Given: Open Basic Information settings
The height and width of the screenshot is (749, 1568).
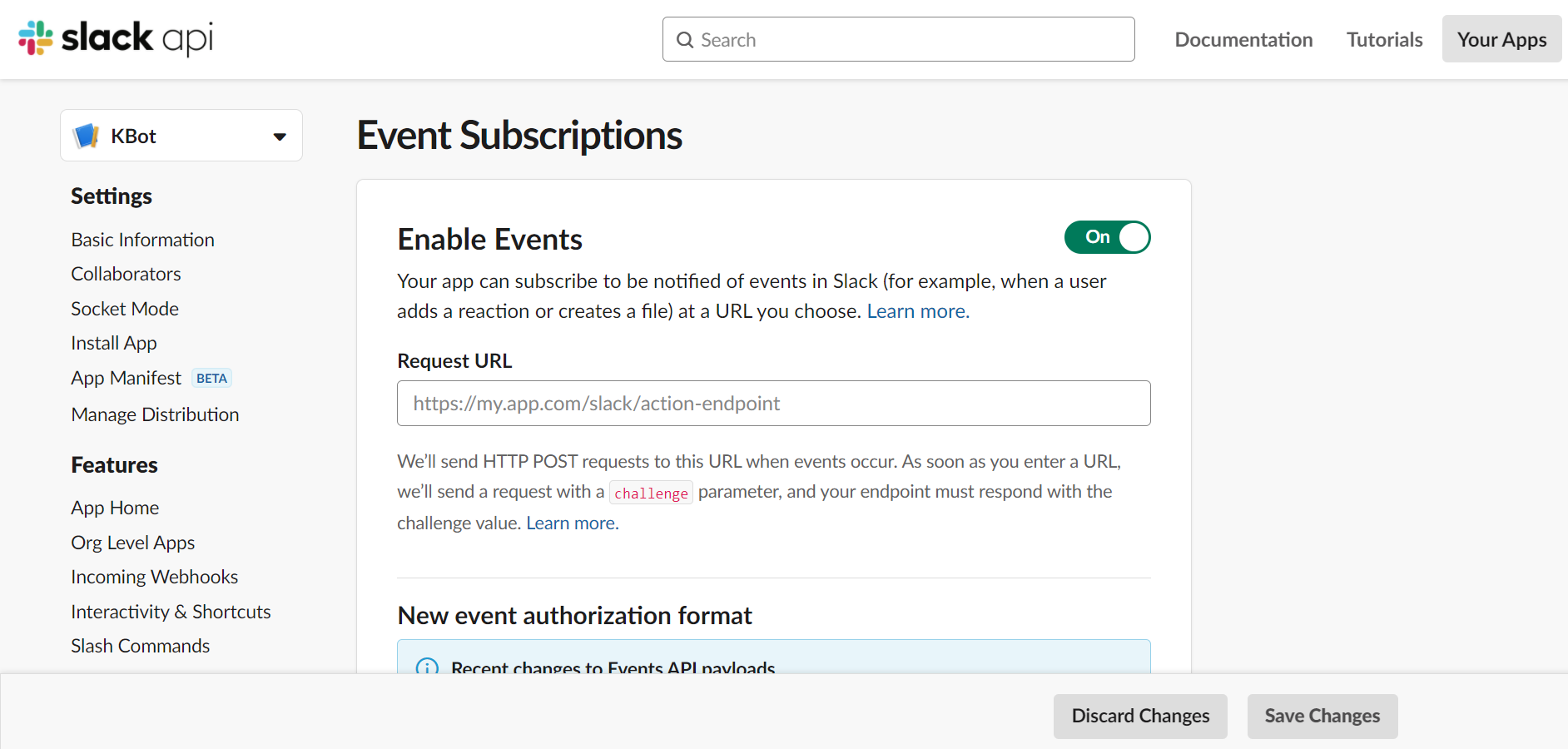Looking at the screenshot, I should tap(142, 240).
